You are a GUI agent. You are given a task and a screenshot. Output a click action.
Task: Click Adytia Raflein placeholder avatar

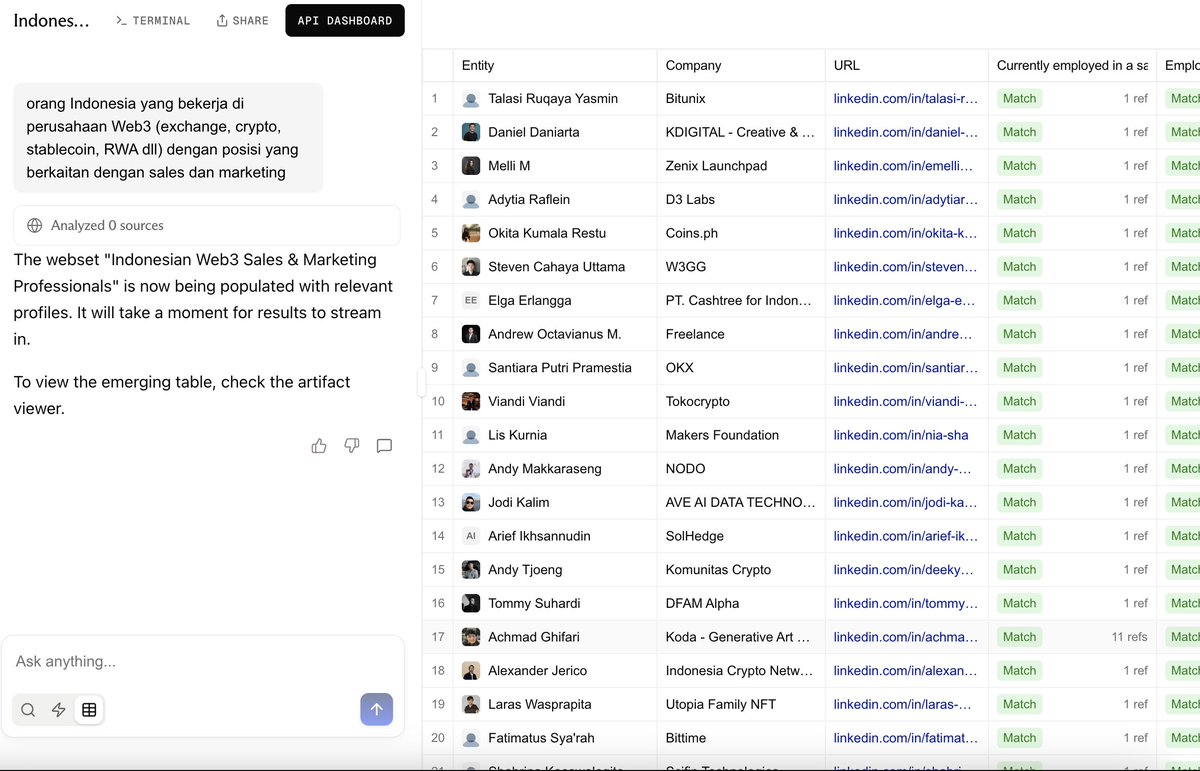pyautogui.click(x=471, y=200)
